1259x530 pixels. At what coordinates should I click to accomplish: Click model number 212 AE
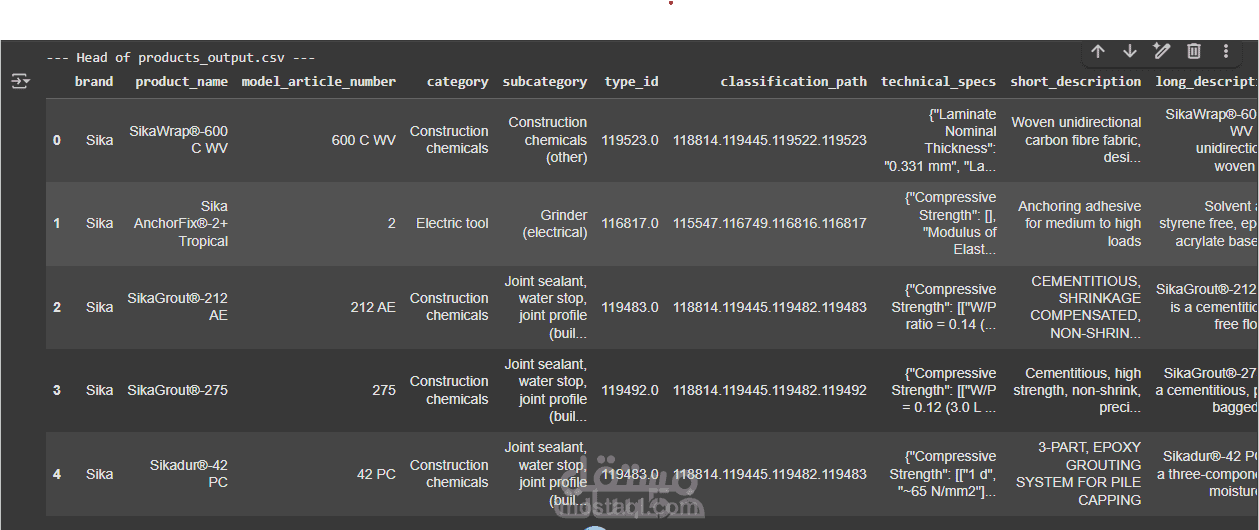373,308
